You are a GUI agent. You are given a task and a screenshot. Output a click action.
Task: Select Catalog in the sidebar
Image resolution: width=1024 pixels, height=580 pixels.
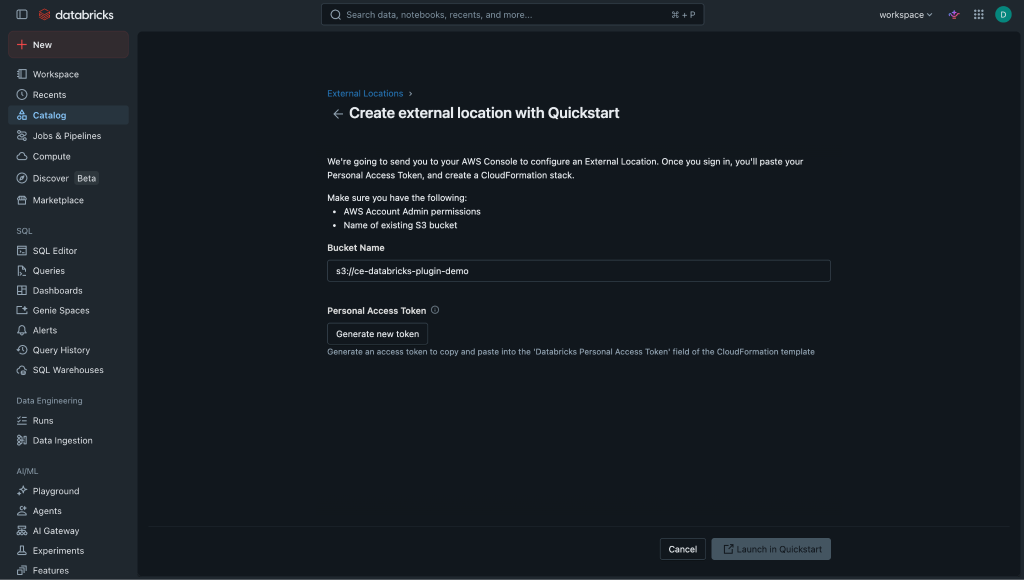[x=68, y=115]
